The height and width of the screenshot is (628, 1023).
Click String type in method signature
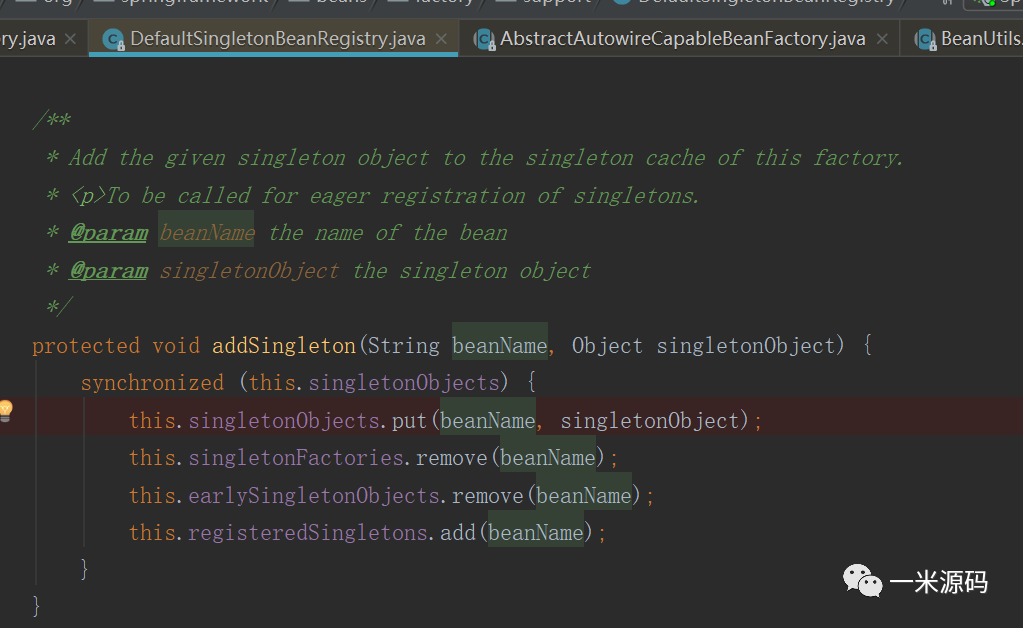404,346
